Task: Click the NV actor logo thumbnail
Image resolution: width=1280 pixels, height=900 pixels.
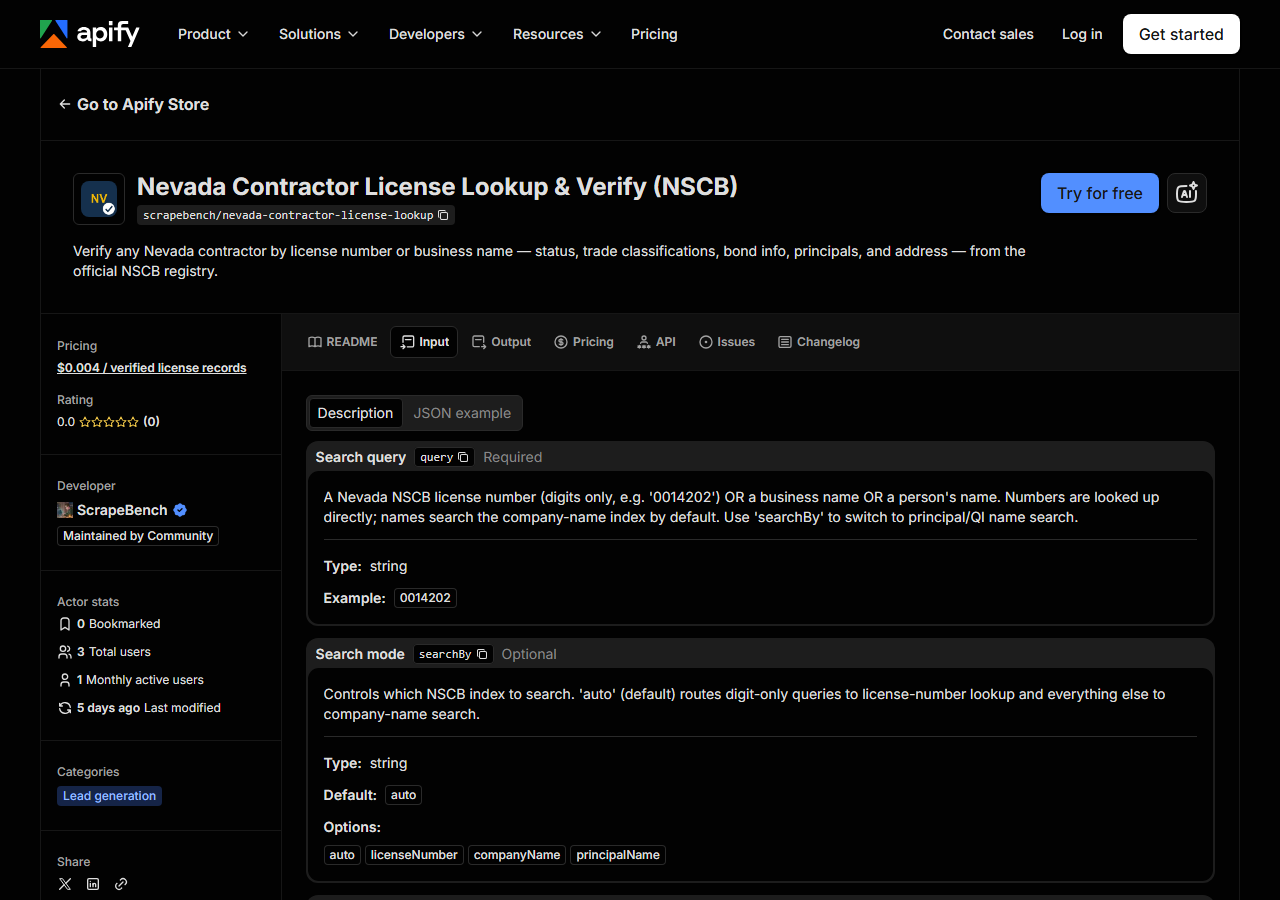Action: pos(99,199)
